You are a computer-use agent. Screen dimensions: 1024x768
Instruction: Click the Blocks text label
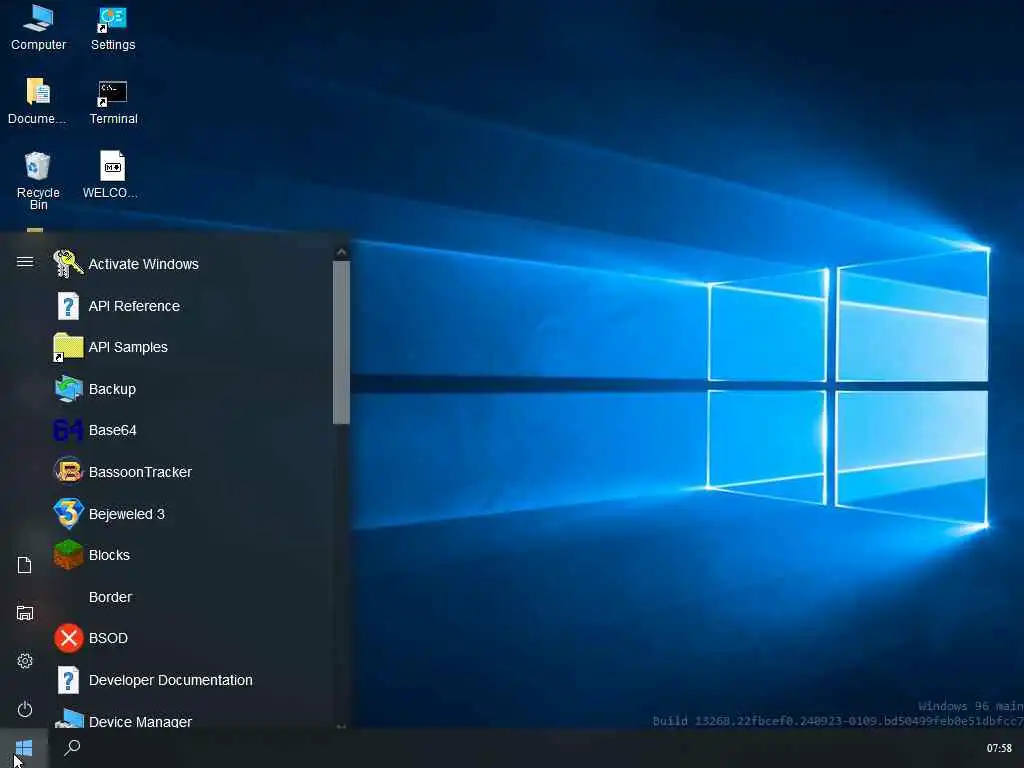[x=109, y=555]
